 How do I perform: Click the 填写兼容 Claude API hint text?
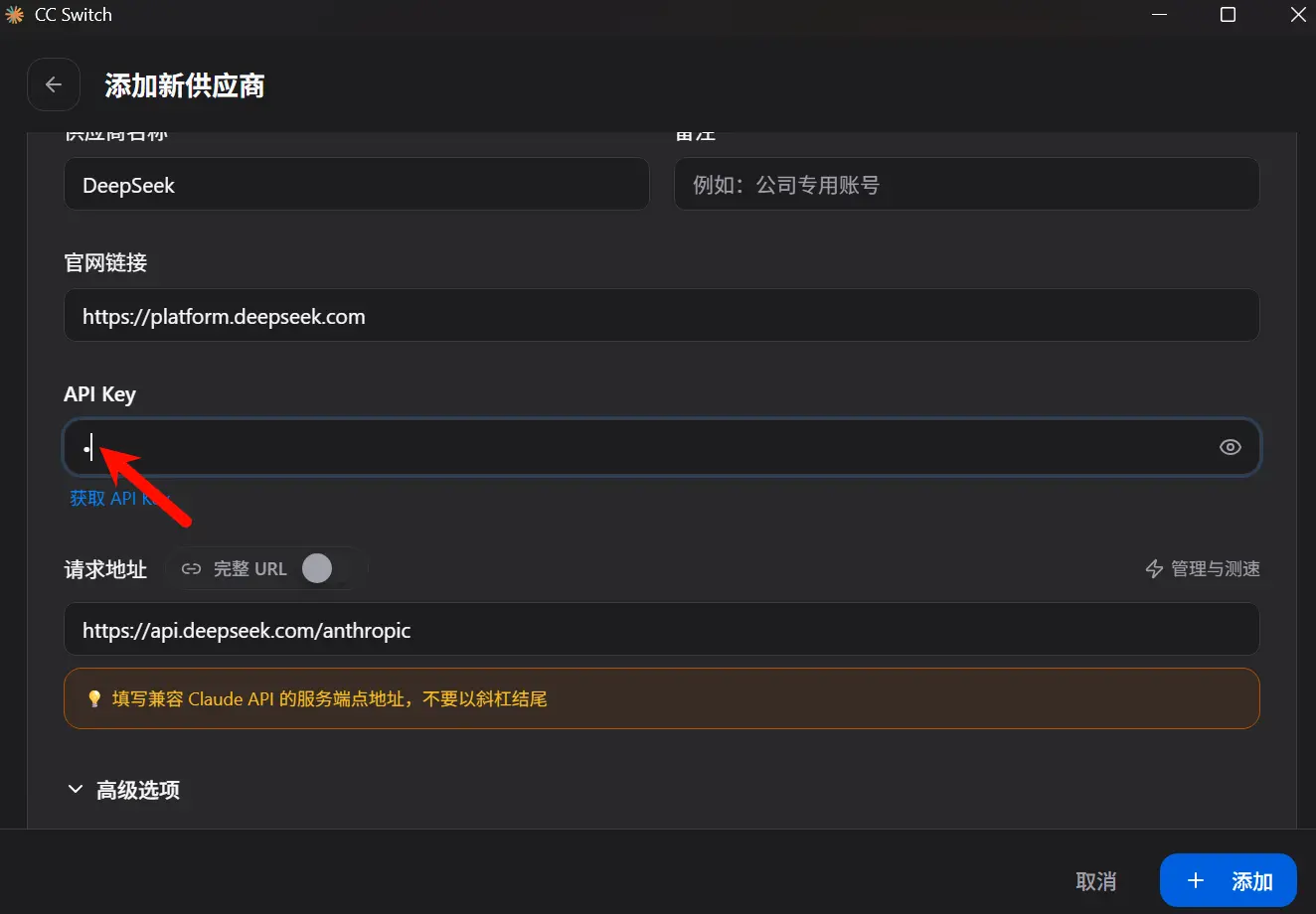coord(330,698)
